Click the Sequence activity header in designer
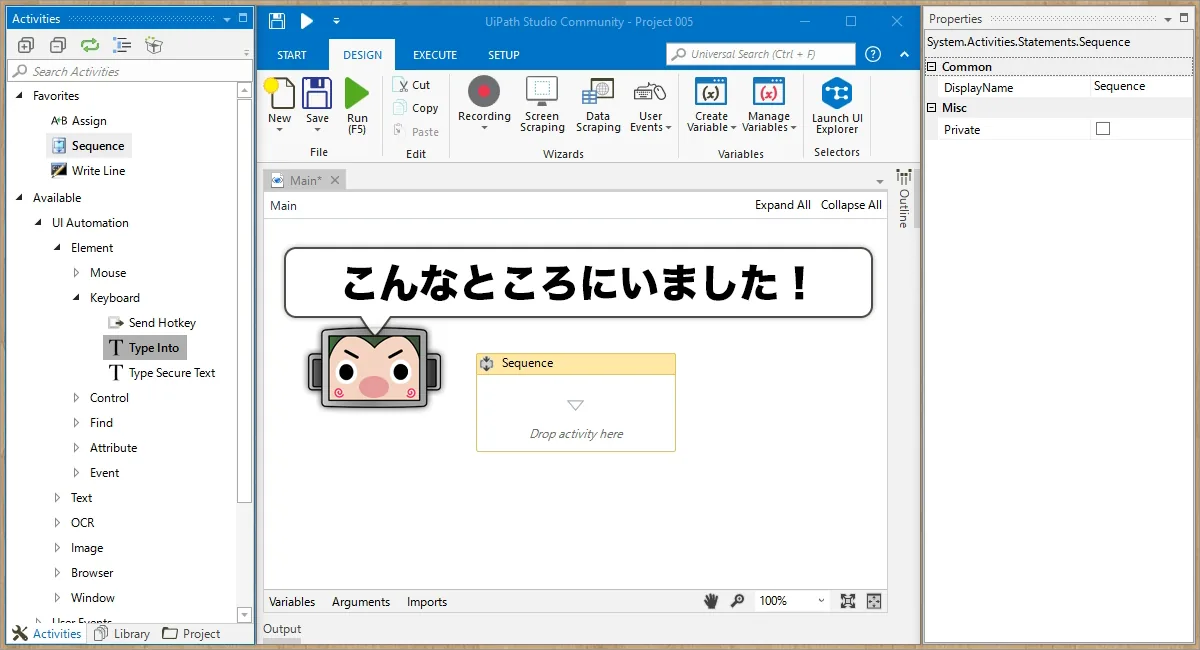The height and width of the screenshot is (650, 1200). click(576, 364)
